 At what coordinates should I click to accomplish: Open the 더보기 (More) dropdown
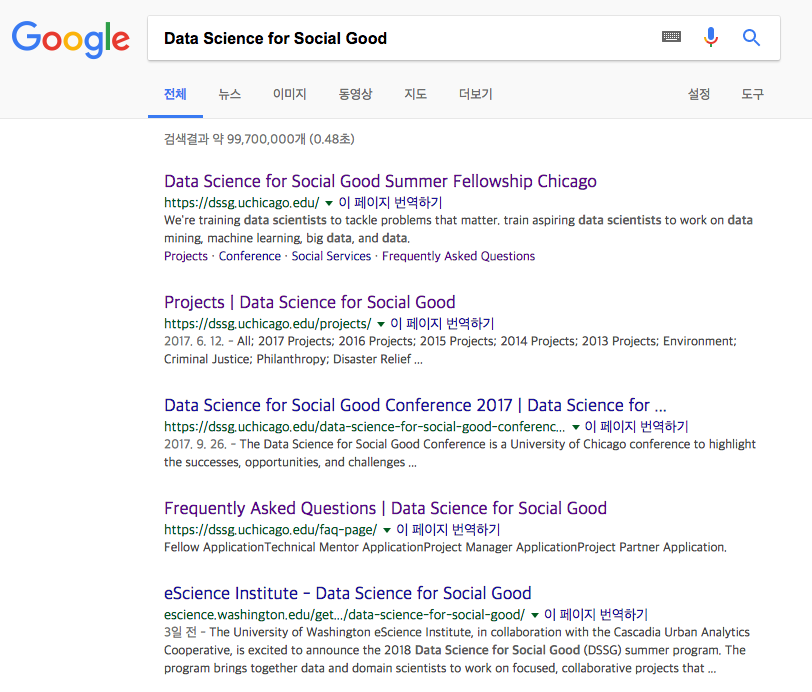point(476,94)
